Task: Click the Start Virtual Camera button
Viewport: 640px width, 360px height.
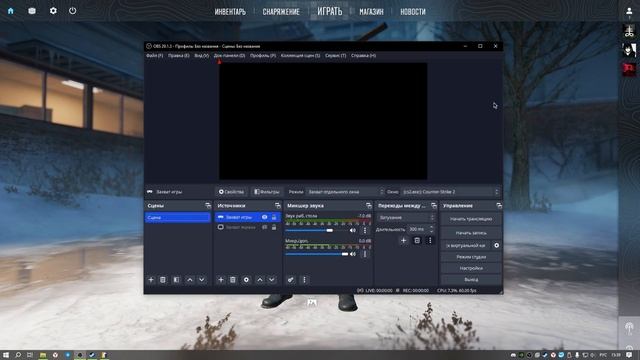Action: (466, 245)
